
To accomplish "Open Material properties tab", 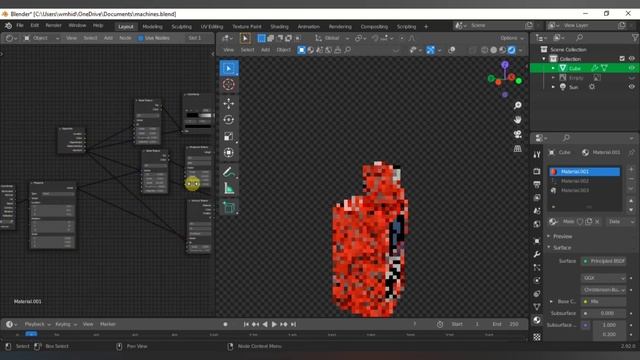I will click(537, 320).
